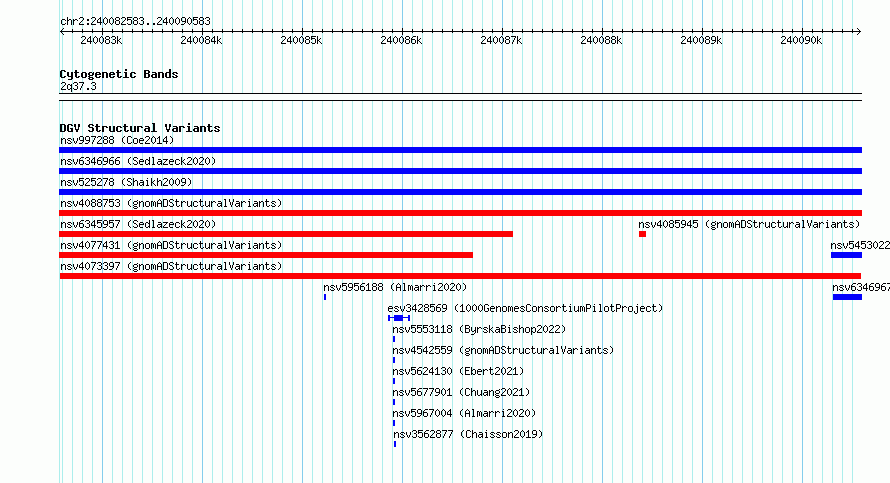Click the 240088k ruler position

pyautogui.click(x=601, y=40)
